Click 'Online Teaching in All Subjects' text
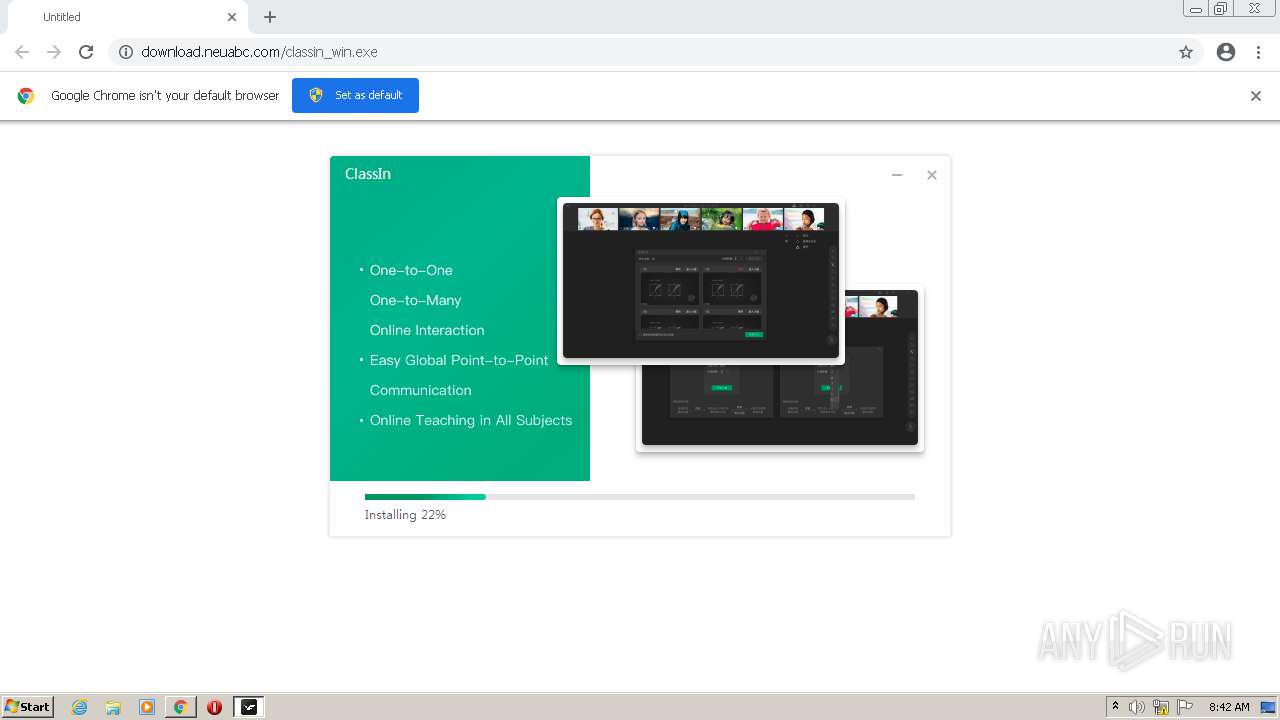Image resolution: width=1280 pixels, height=720 pixels. tap(471, 420)
